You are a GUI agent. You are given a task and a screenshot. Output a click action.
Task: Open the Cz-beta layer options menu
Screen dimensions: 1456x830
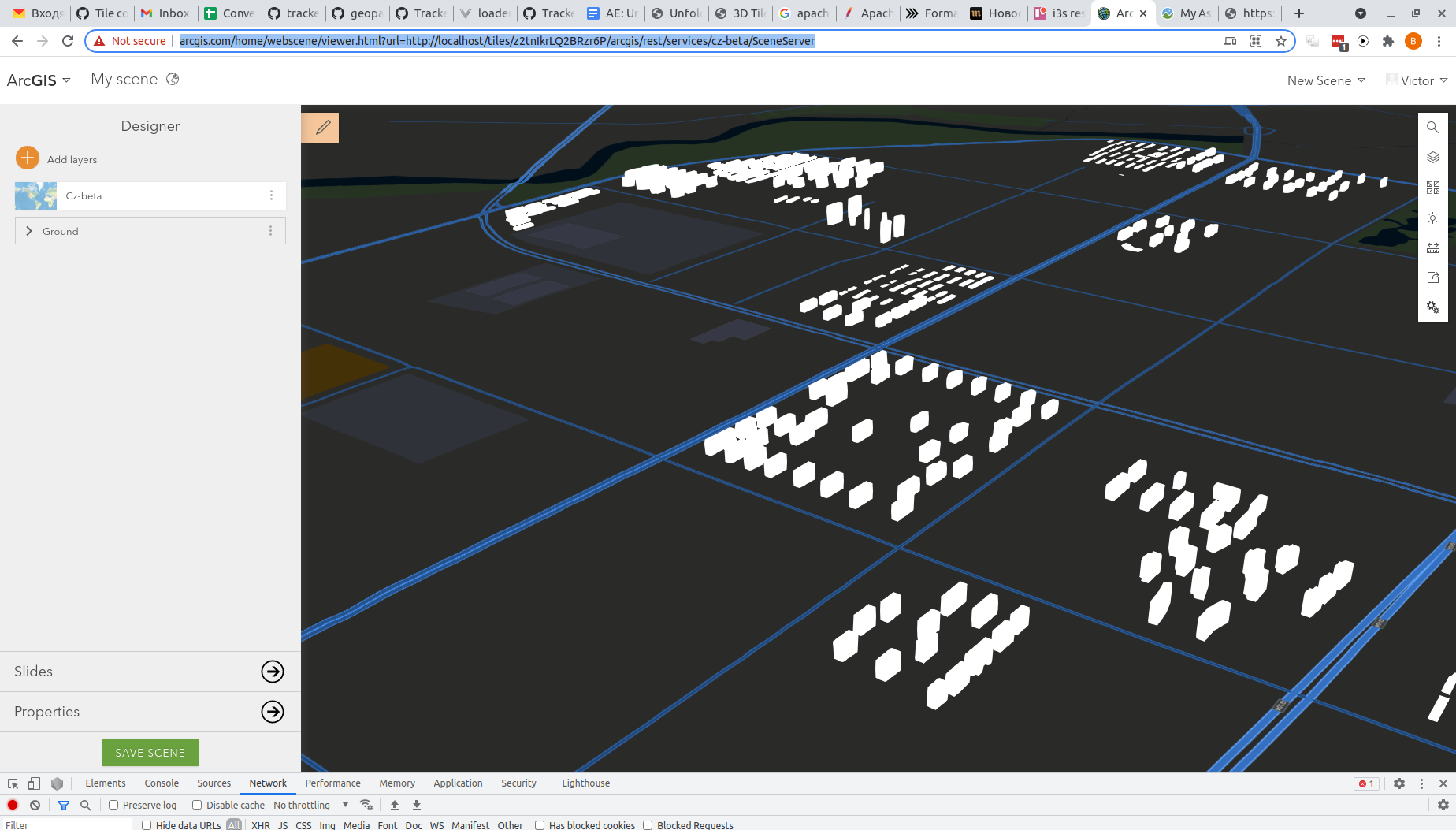pos(271,195)
